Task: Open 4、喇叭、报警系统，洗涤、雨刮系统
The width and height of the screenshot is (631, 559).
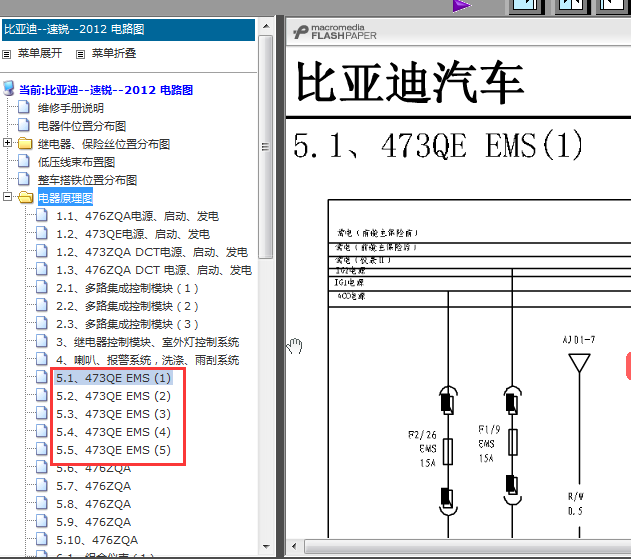Action: click(x=148, y=360)
